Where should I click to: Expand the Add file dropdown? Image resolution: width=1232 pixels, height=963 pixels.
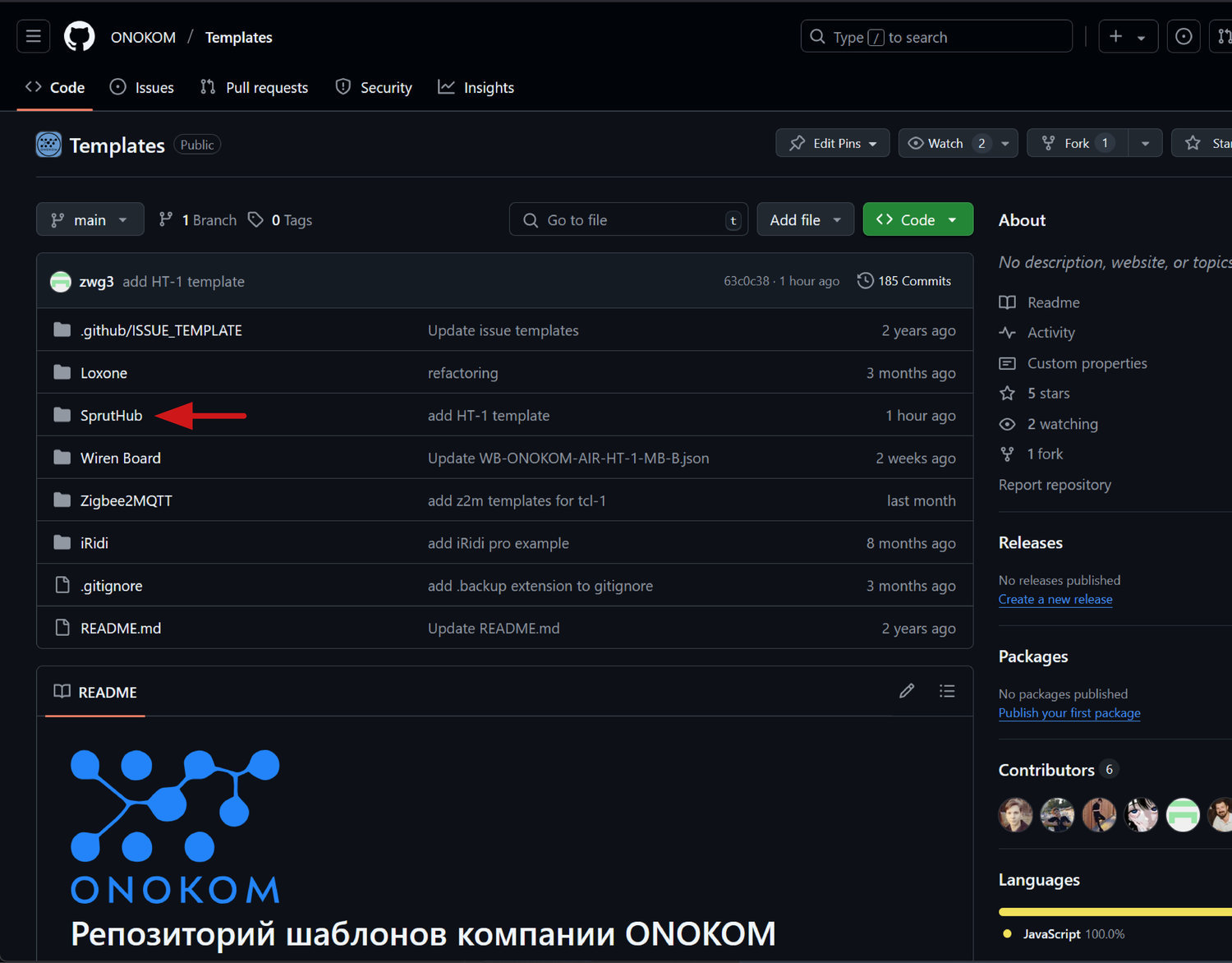(x=805, y=219)
